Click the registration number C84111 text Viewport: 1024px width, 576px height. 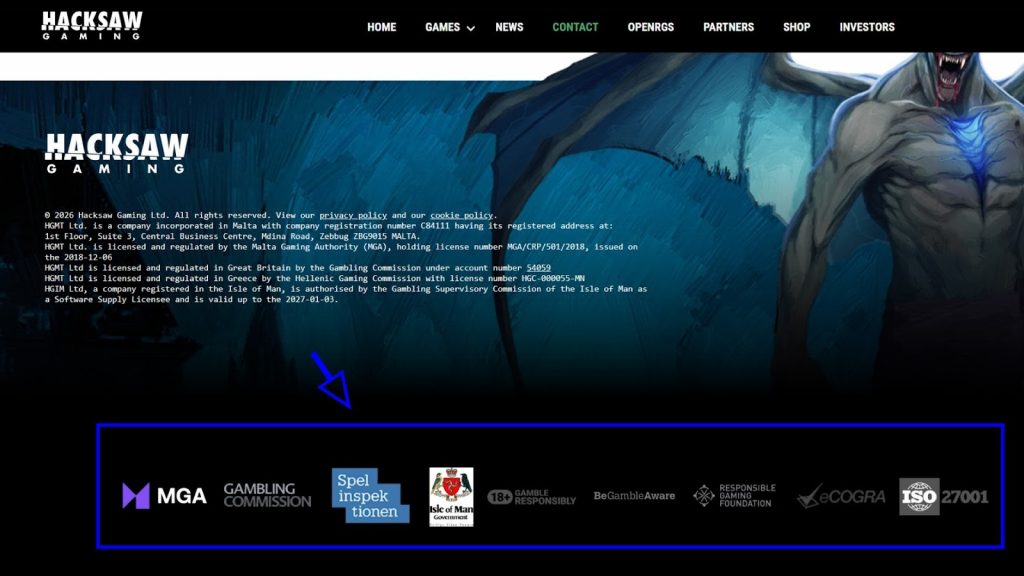coord(434,226)
